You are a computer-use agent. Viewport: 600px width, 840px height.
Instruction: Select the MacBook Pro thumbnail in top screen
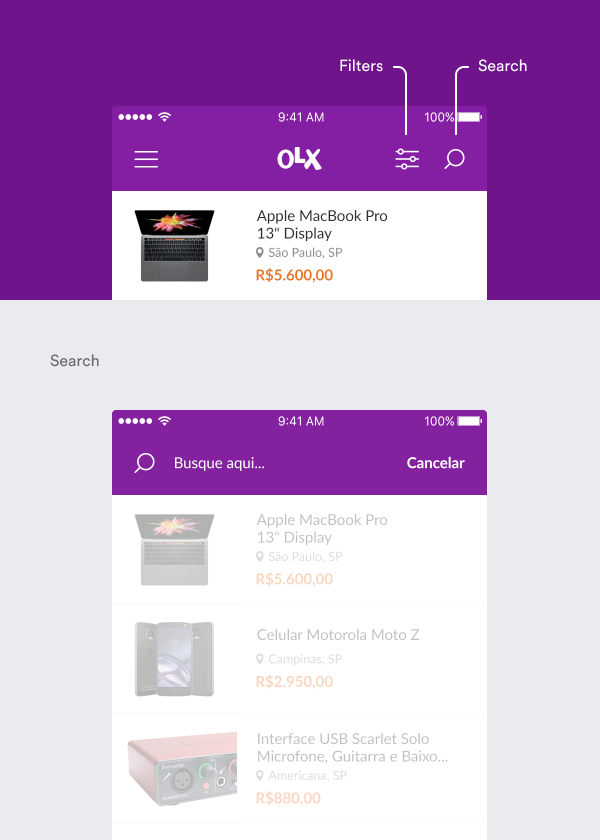(174, 245)
